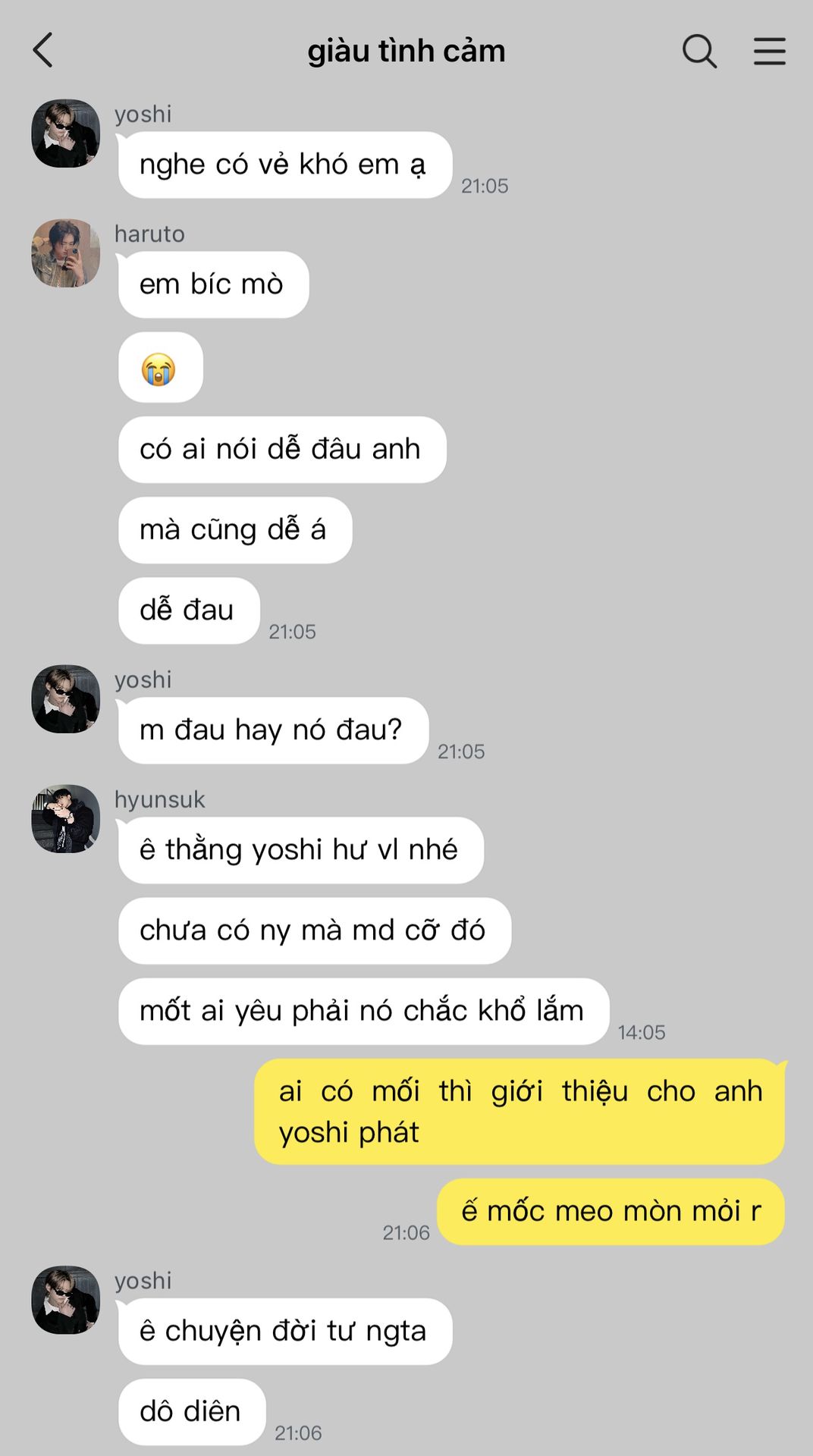The height and width of the screenshot is (1456, 813).
Task: Go back using the top-left arrow
Action: [43, 51]
